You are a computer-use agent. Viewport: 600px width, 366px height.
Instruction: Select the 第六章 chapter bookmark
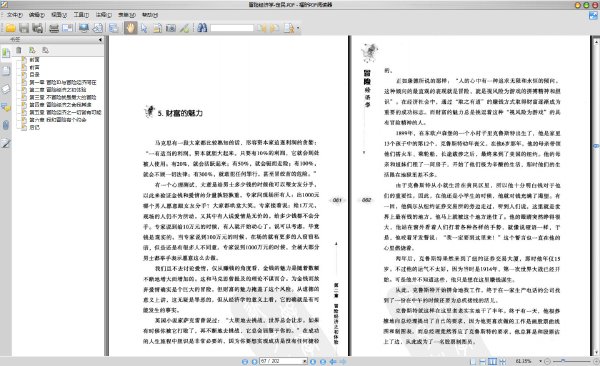[x=58, y=120]
